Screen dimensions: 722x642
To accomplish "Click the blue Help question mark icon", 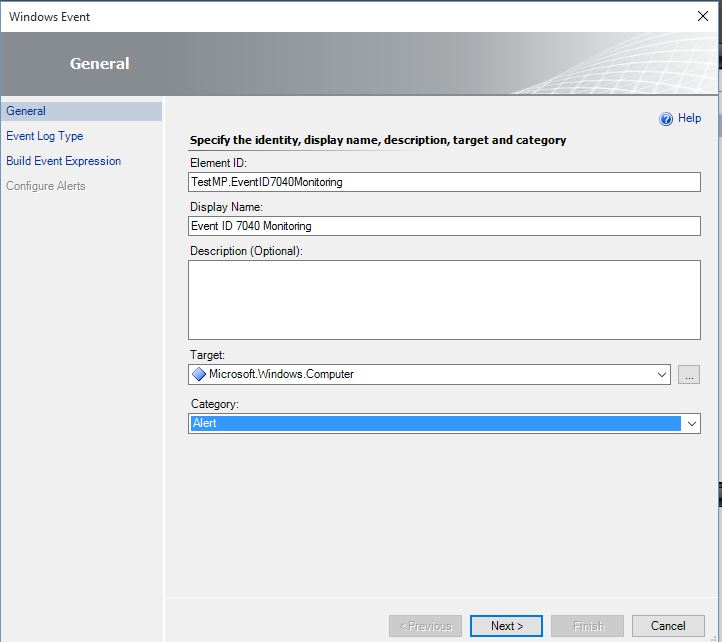I will [665, 119].
